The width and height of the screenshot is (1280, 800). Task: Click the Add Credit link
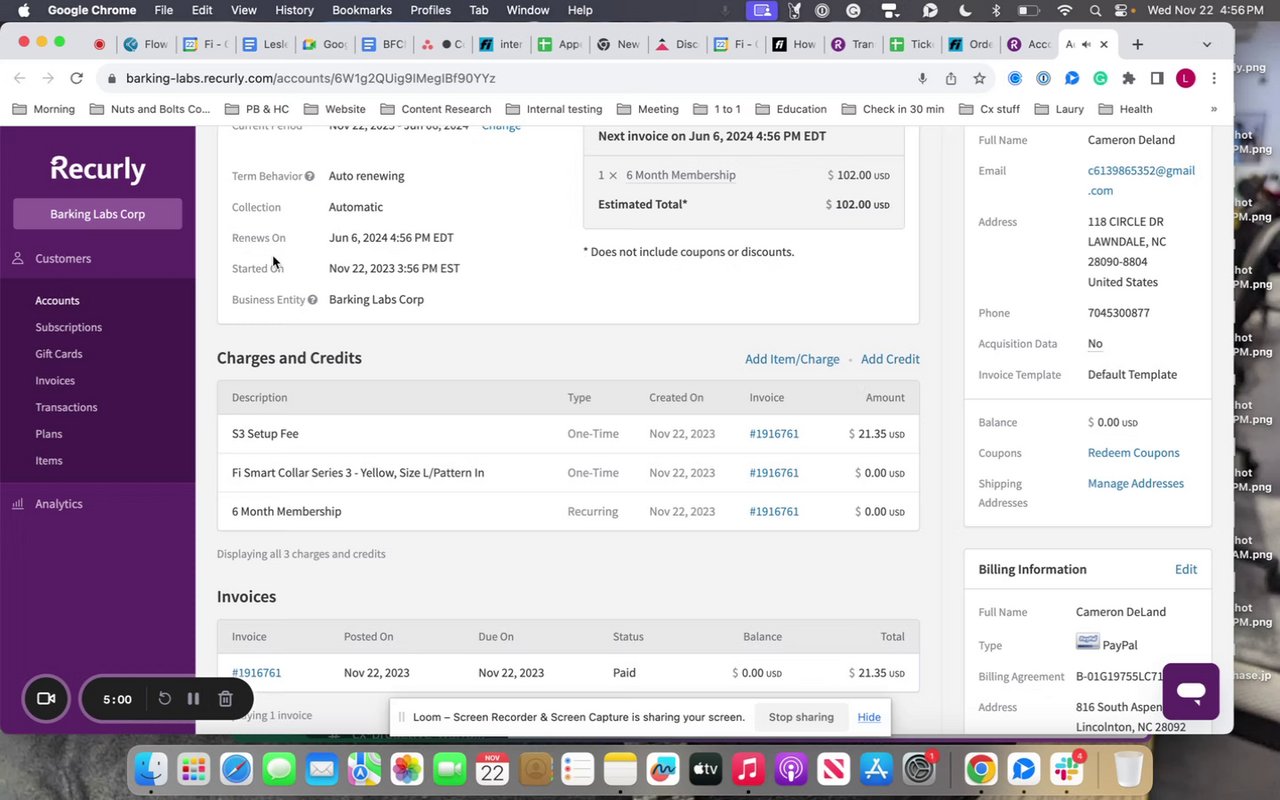click(x=890, y=359)
